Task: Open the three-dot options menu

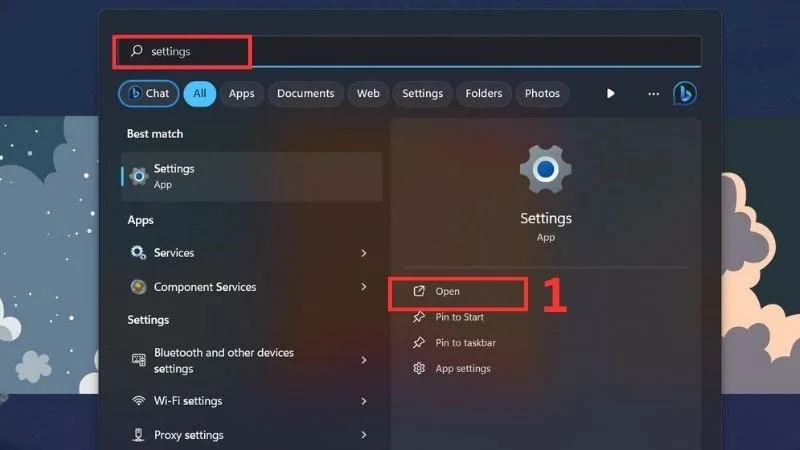Action: [x=653, y=94]
